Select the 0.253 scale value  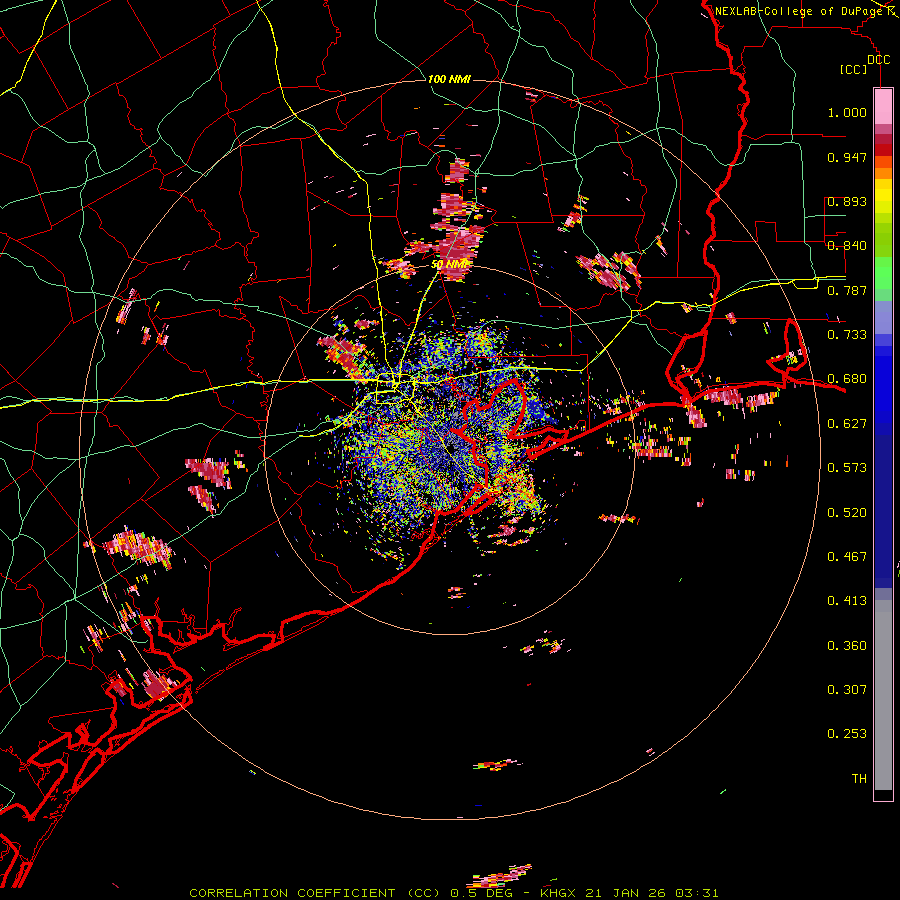click(x=847, y=734)
